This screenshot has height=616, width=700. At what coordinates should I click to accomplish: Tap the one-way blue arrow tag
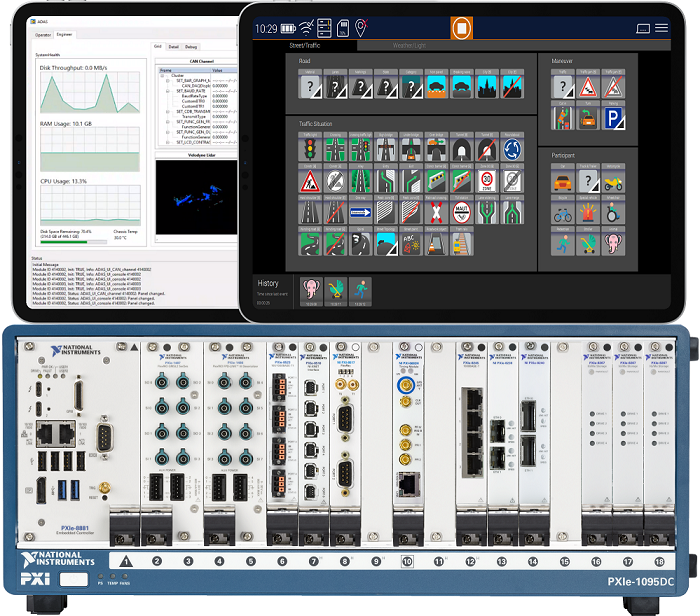pos(360,212)
